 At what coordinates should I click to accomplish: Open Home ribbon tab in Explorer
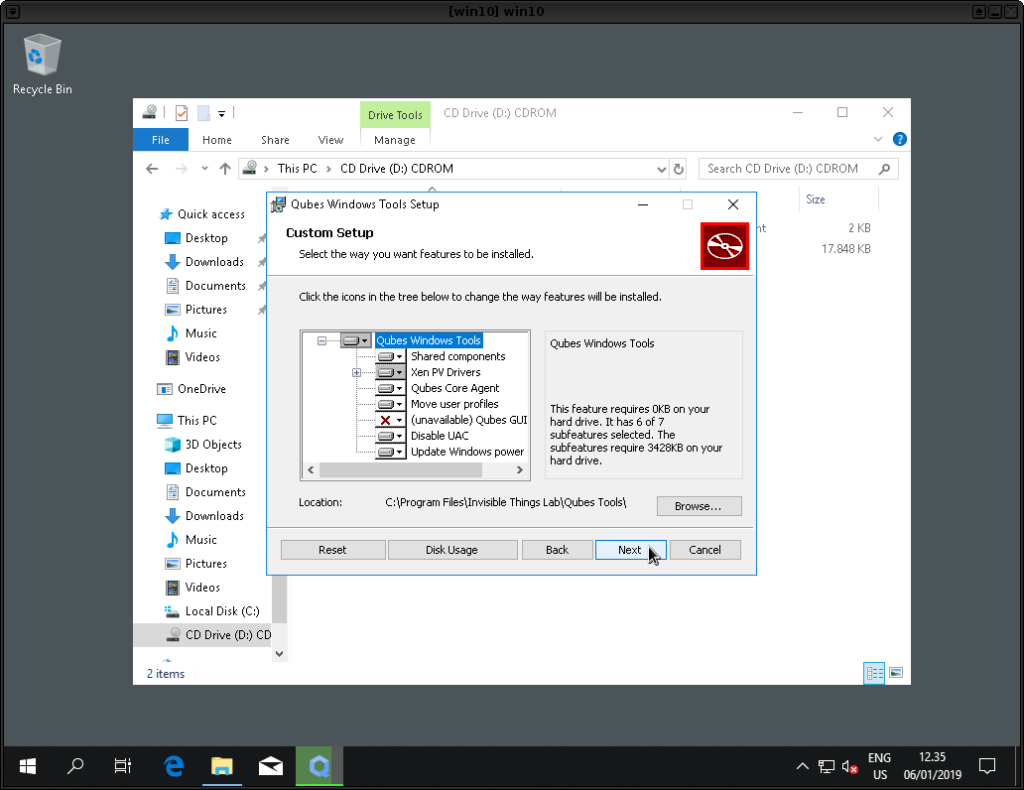(x=217, y=140)
